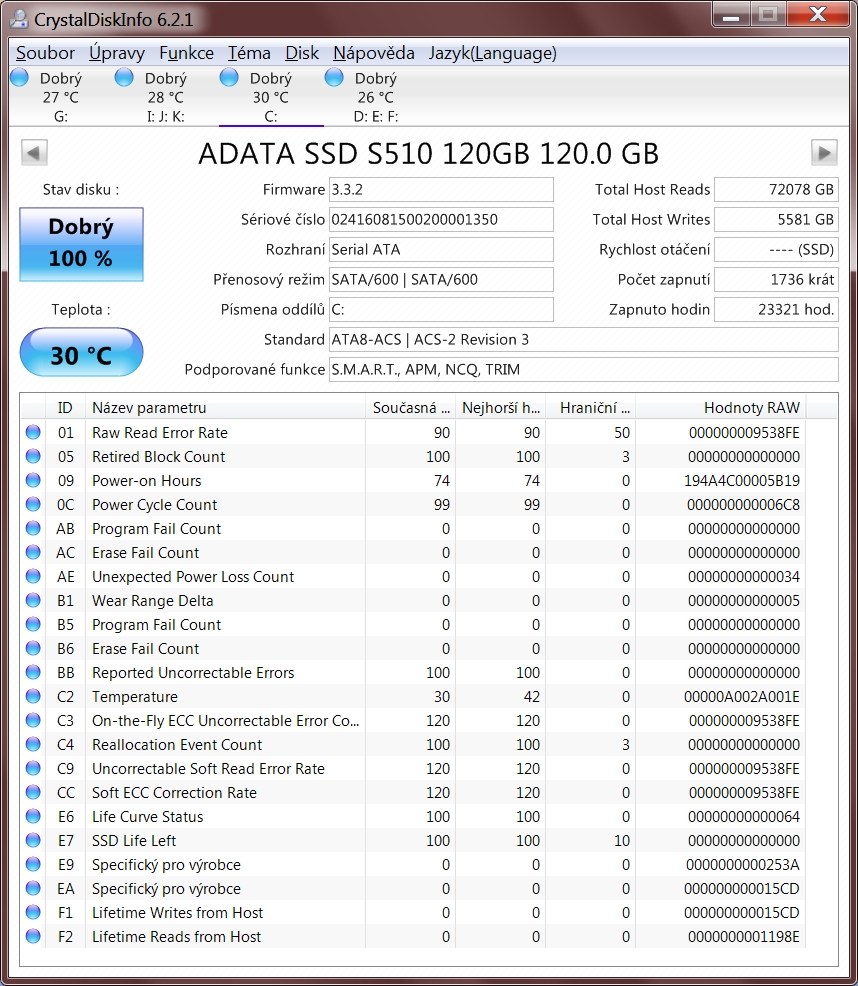The image size is (858, 986).
Task: Click RAW value 194A4C00005B19
Action: tap(742, 481)
